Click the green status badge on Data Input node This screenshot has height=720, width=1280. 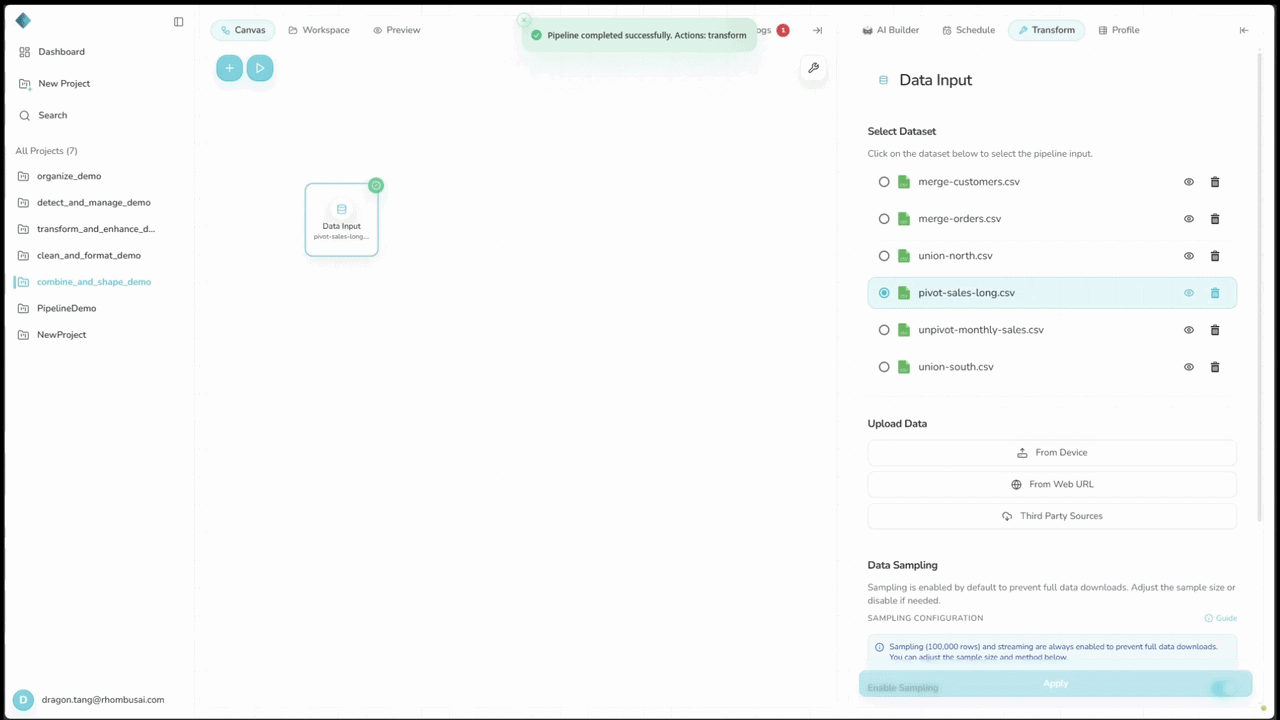pyautogui.click(x=376, y=185)
